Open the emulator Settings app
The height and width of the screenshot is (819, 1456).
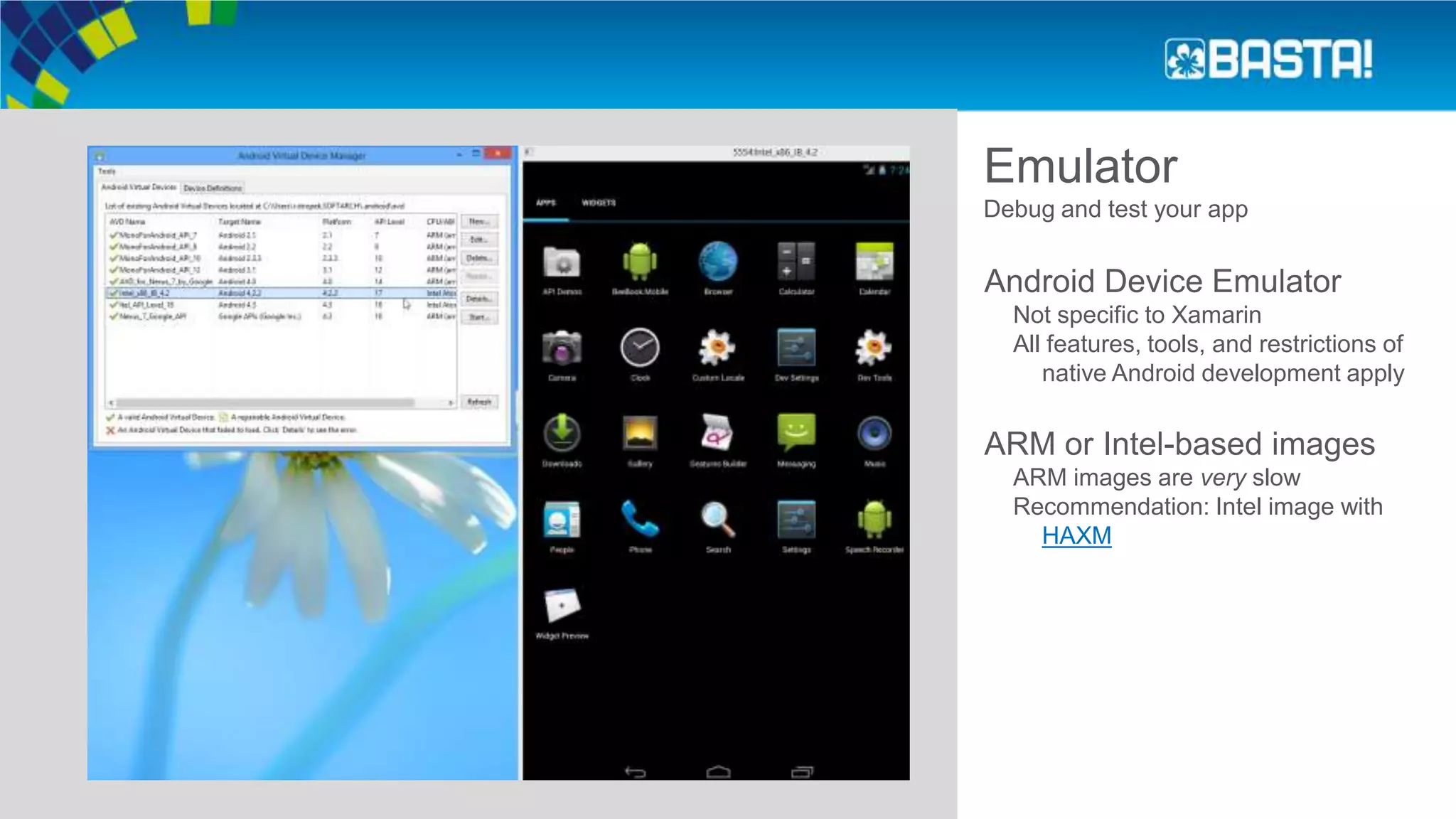[796, 527]
